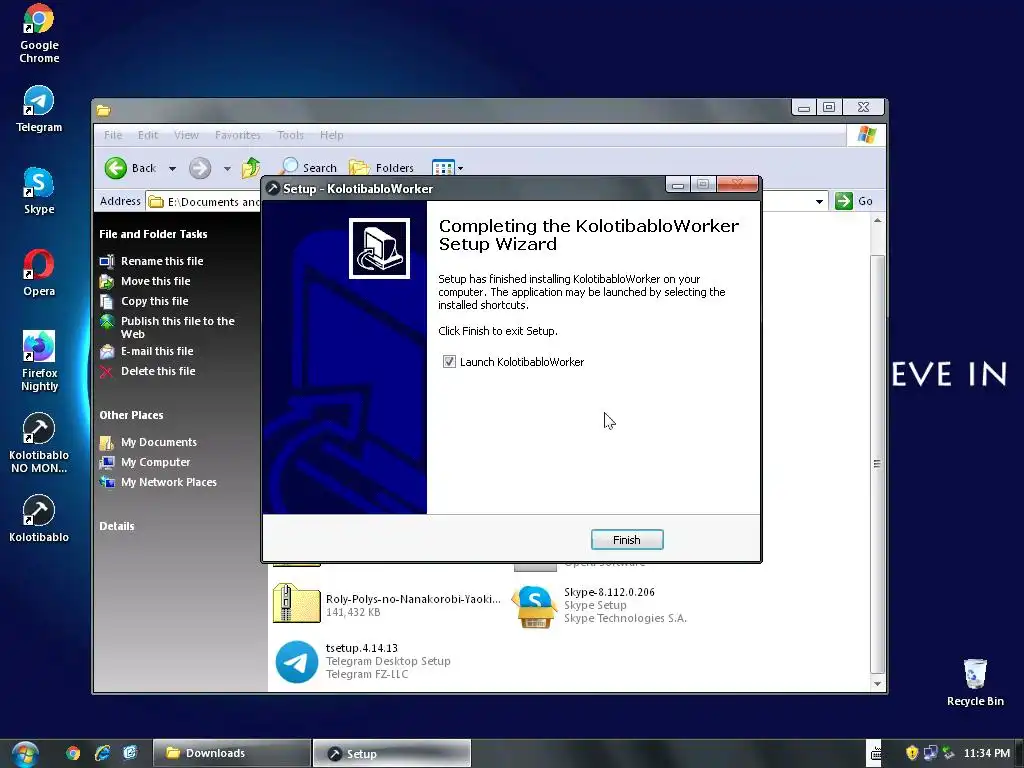Open Skype desktop shortcut
This screenshot has height=768, width=1024.
[x=39, y=191]
